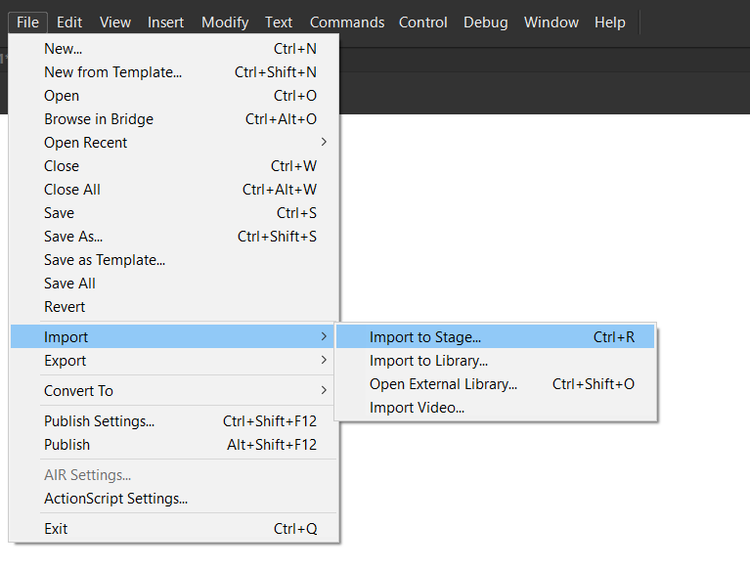
Task: Select Import Video menu entry
Action: [x=417, y=408]
